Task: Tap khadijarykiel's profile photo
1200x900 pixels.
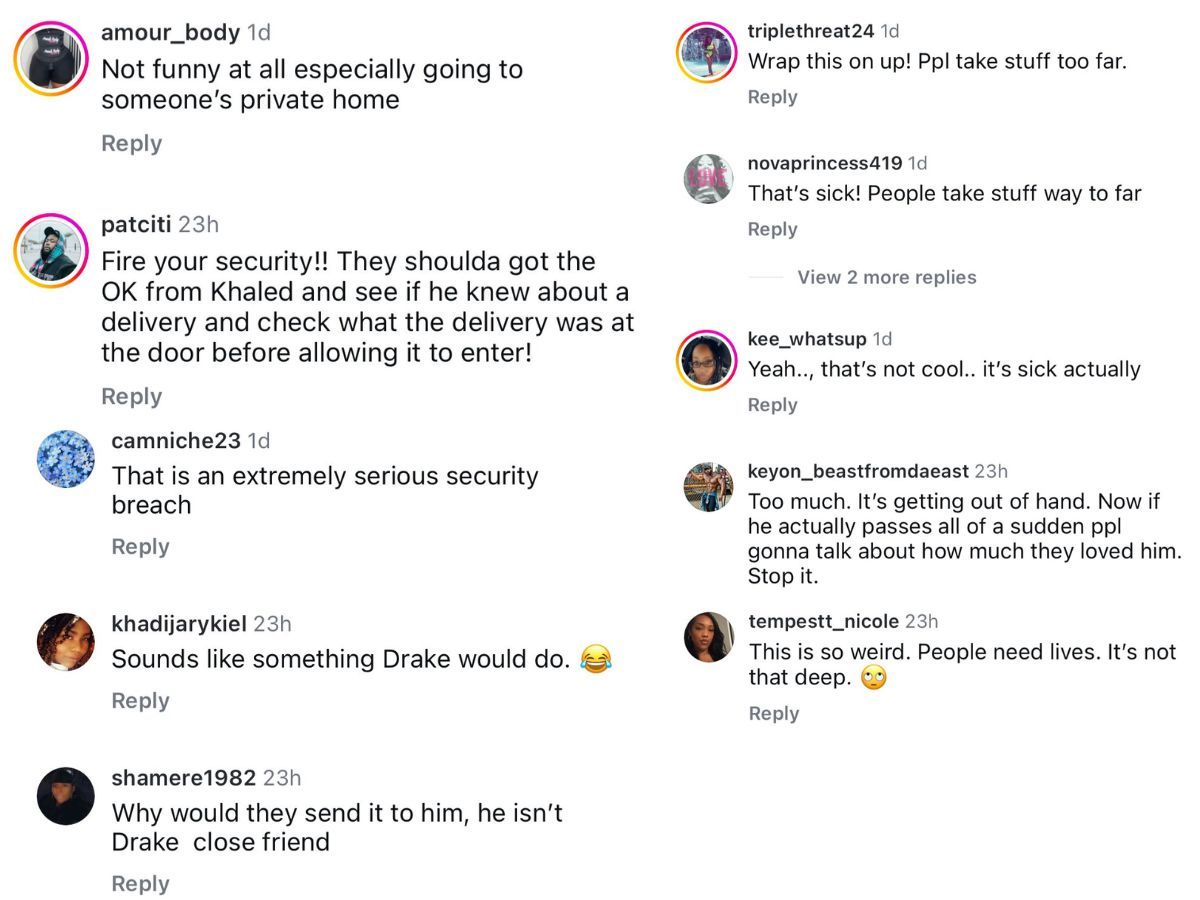Action: [65, 641]
